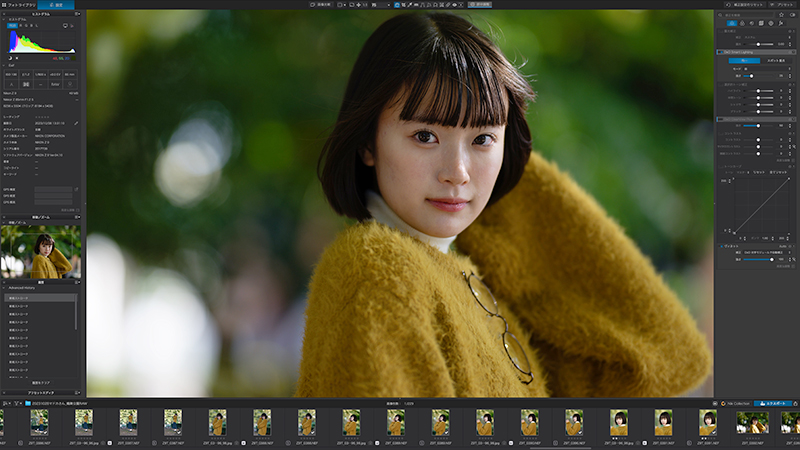Switch to the 設定 customize tab
800x450 pixels.
[x=56, y=5]
